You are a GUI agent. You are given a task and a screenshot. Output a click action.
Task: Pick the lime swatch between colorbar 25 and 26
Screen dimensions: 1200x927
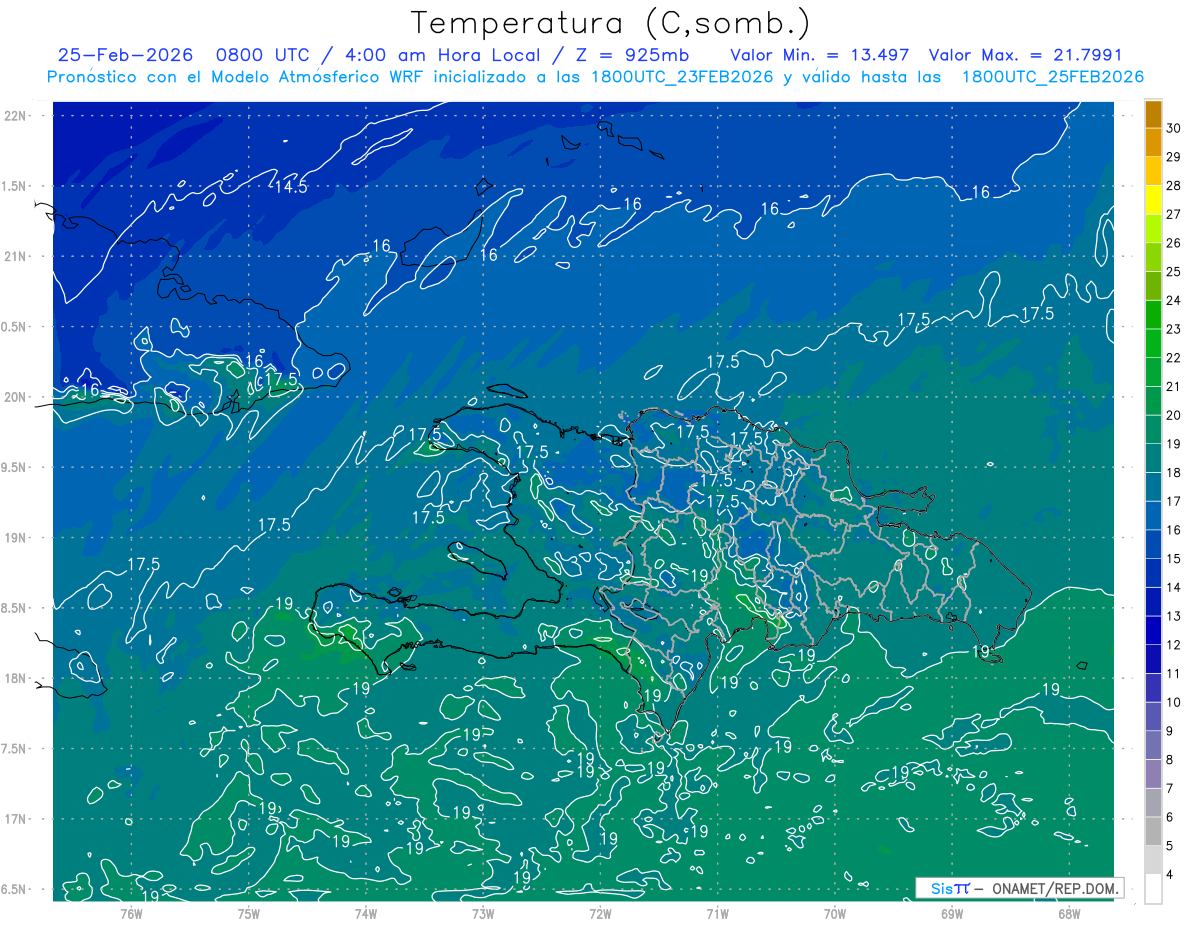coord(1153,258)
